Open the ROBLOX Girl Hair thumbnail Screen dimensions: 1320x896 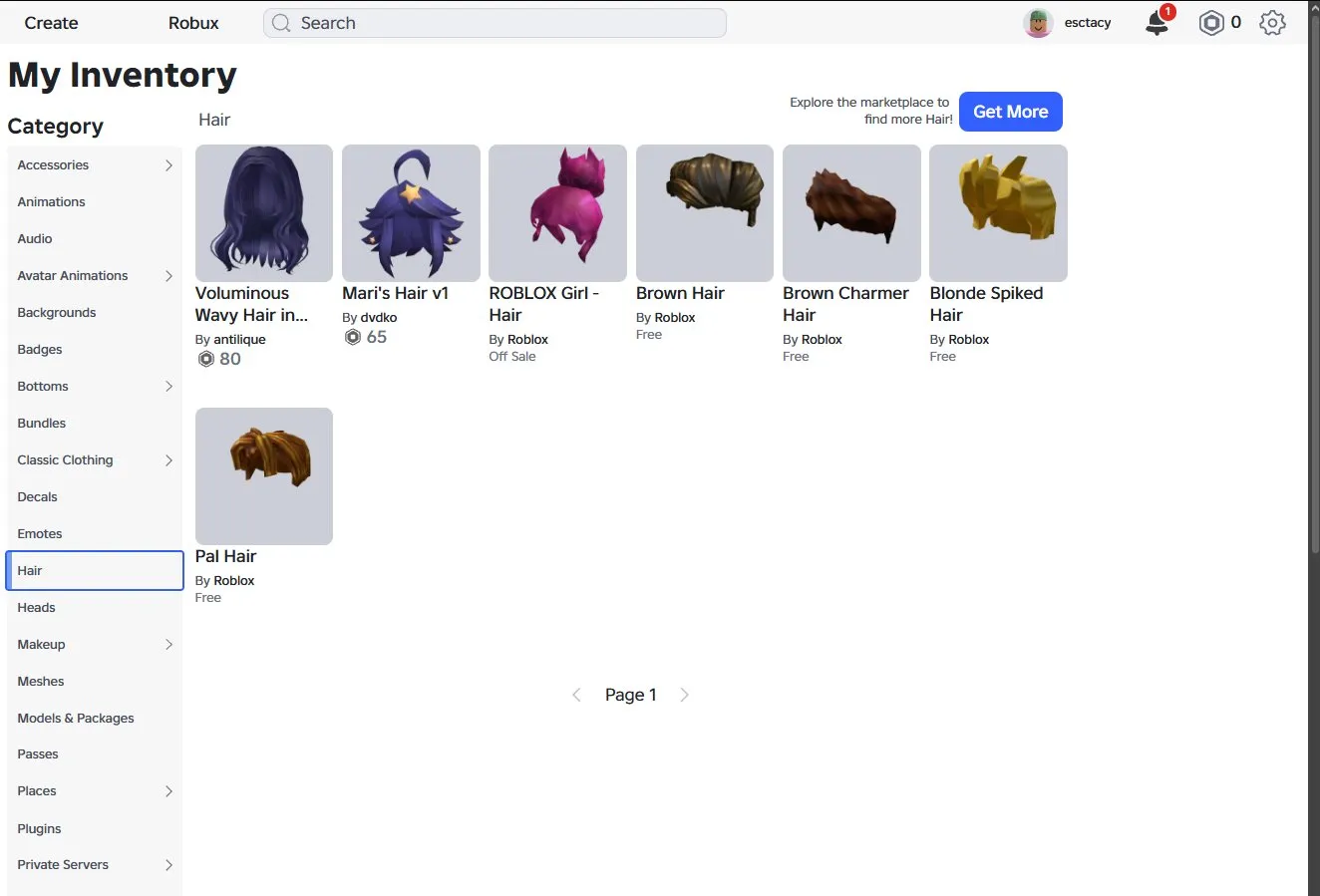[557, 213]
